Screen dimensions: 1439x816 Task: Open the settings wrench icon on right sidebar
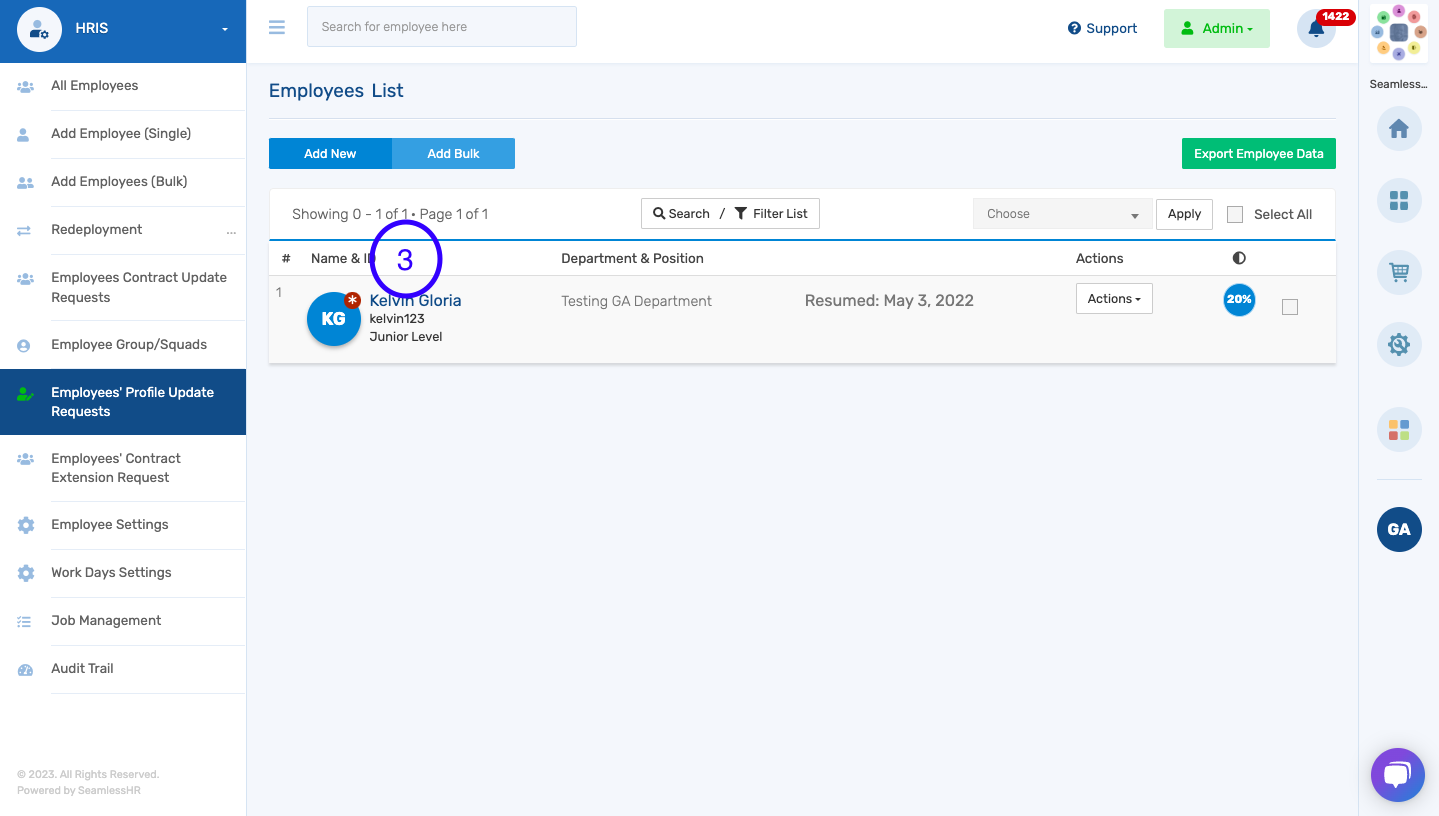coord(1398,344)
